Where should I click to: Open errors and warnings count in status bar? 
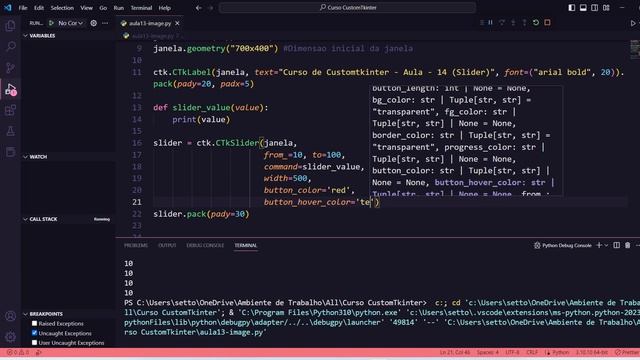(18, 352)
